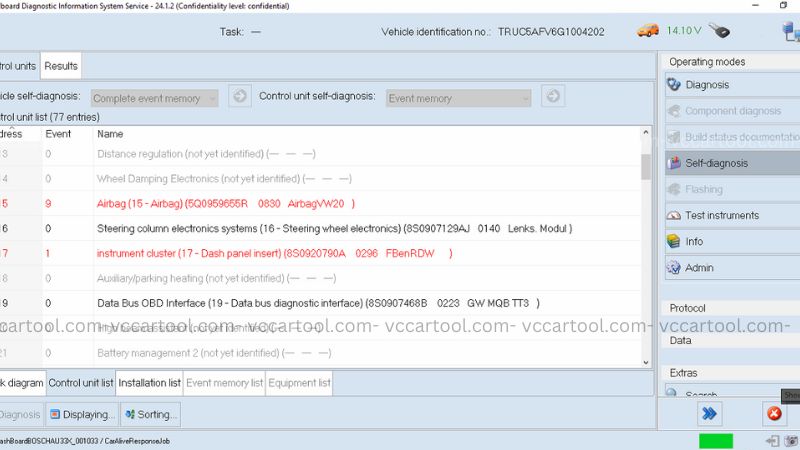The height and width of the screenshot is (450, 800).
Task: Click the 14.10 V voltage reading
Action: [684, 31]
